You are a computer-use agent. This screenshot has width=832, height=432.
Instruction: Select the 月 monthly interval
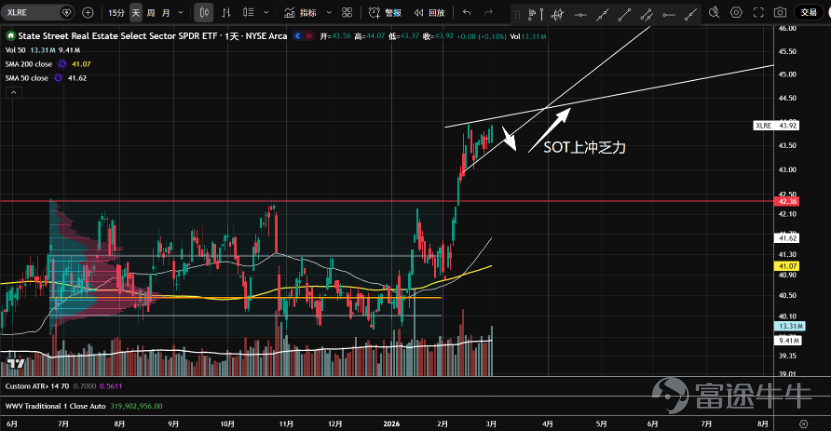[x=166, y=12]
